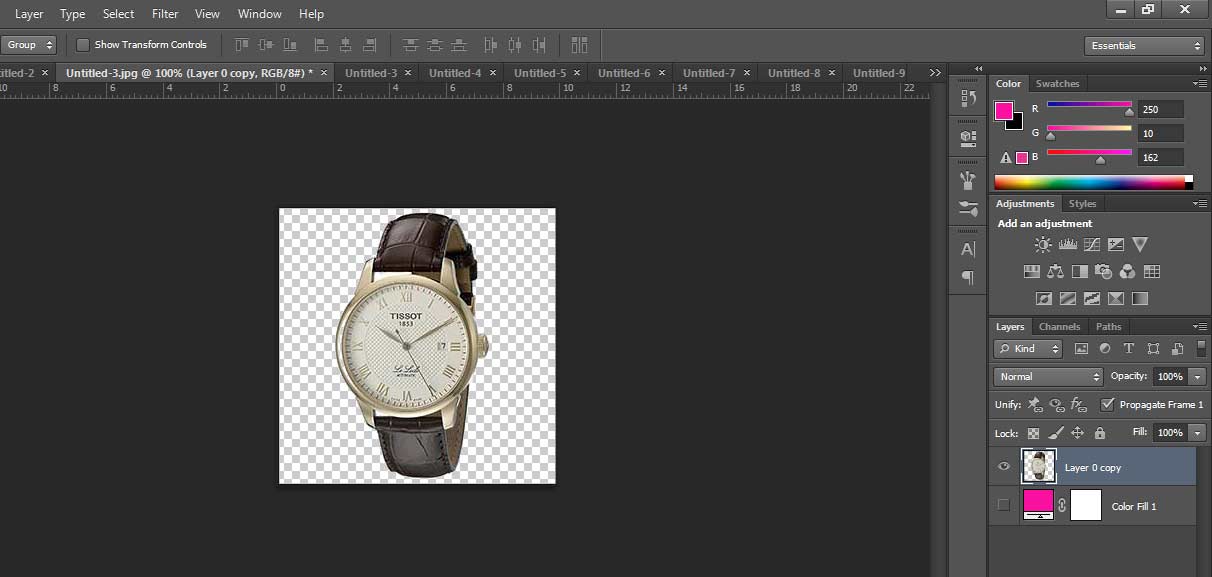Add a Vibrance adjustment
Screen dimensions: 1212x577
1139,244
